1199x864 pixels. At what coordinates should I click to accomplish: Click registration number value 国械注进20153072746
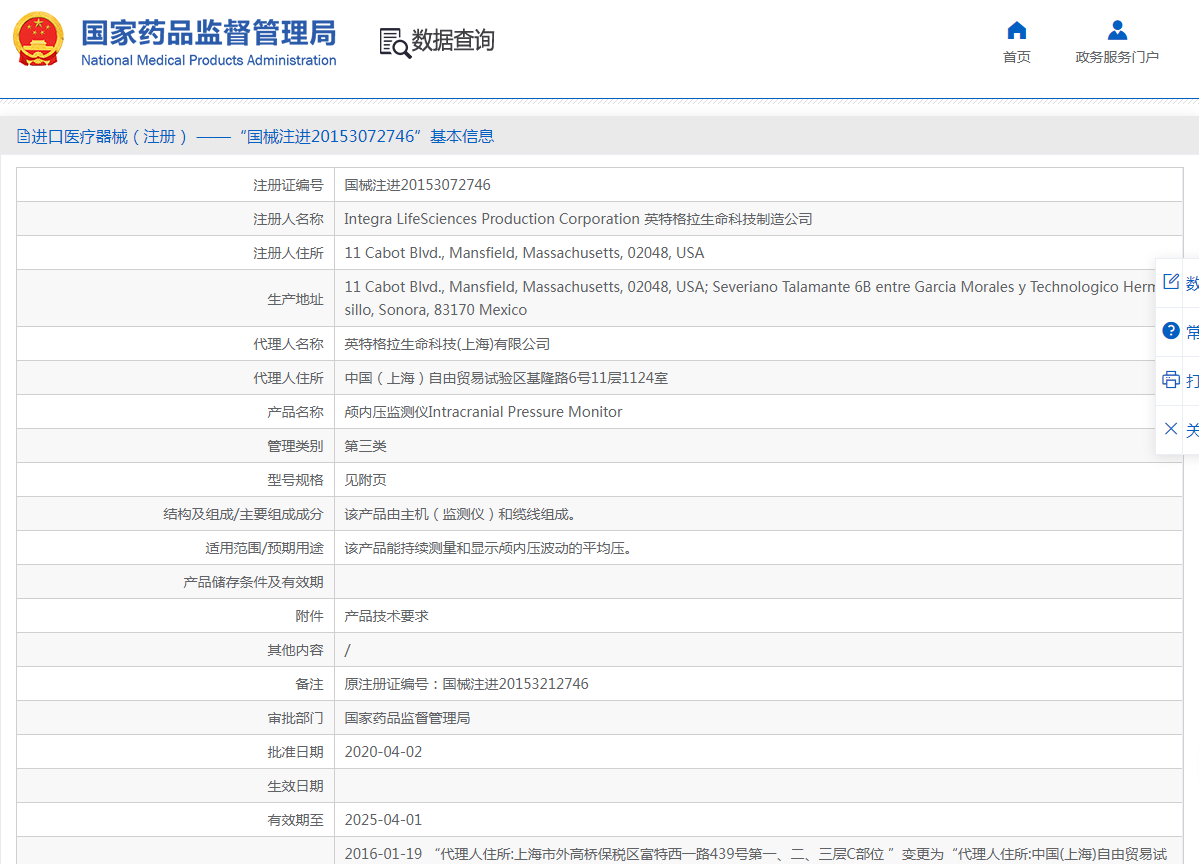point(418,185)
